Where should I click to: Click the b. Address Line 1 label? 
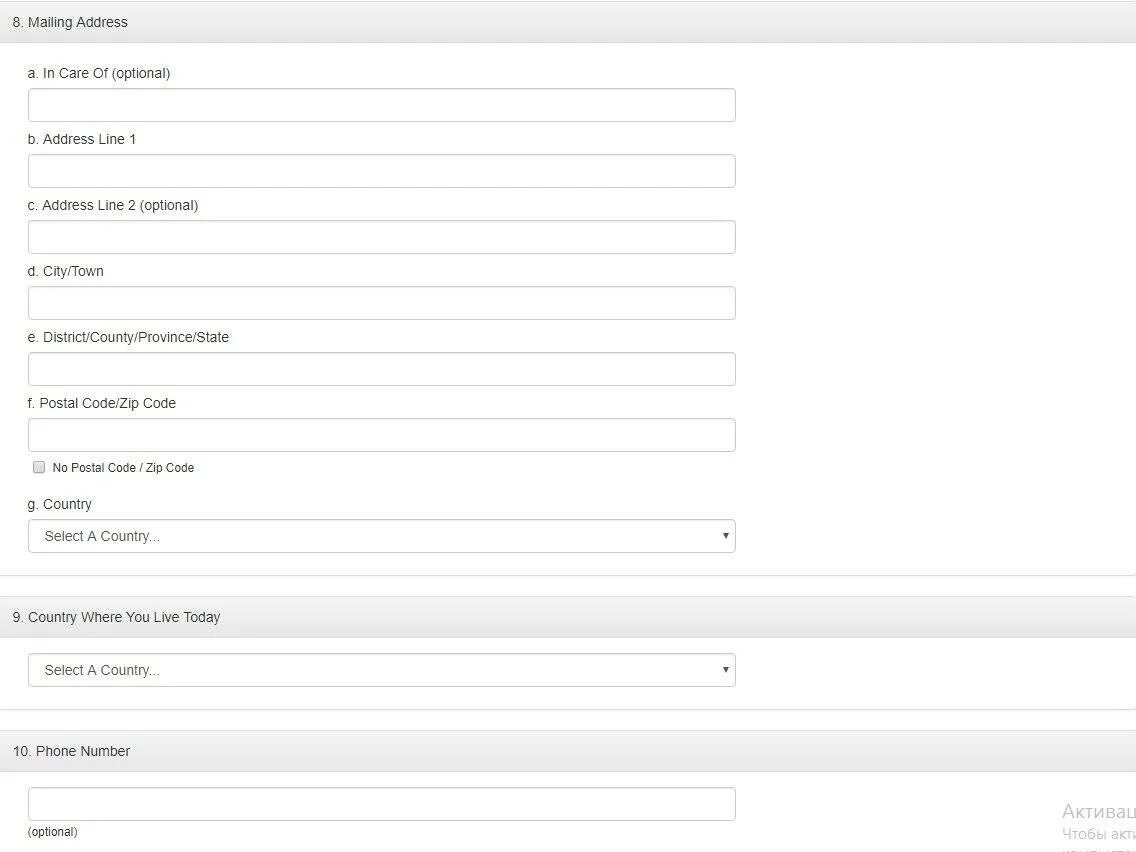coord(82,139)
